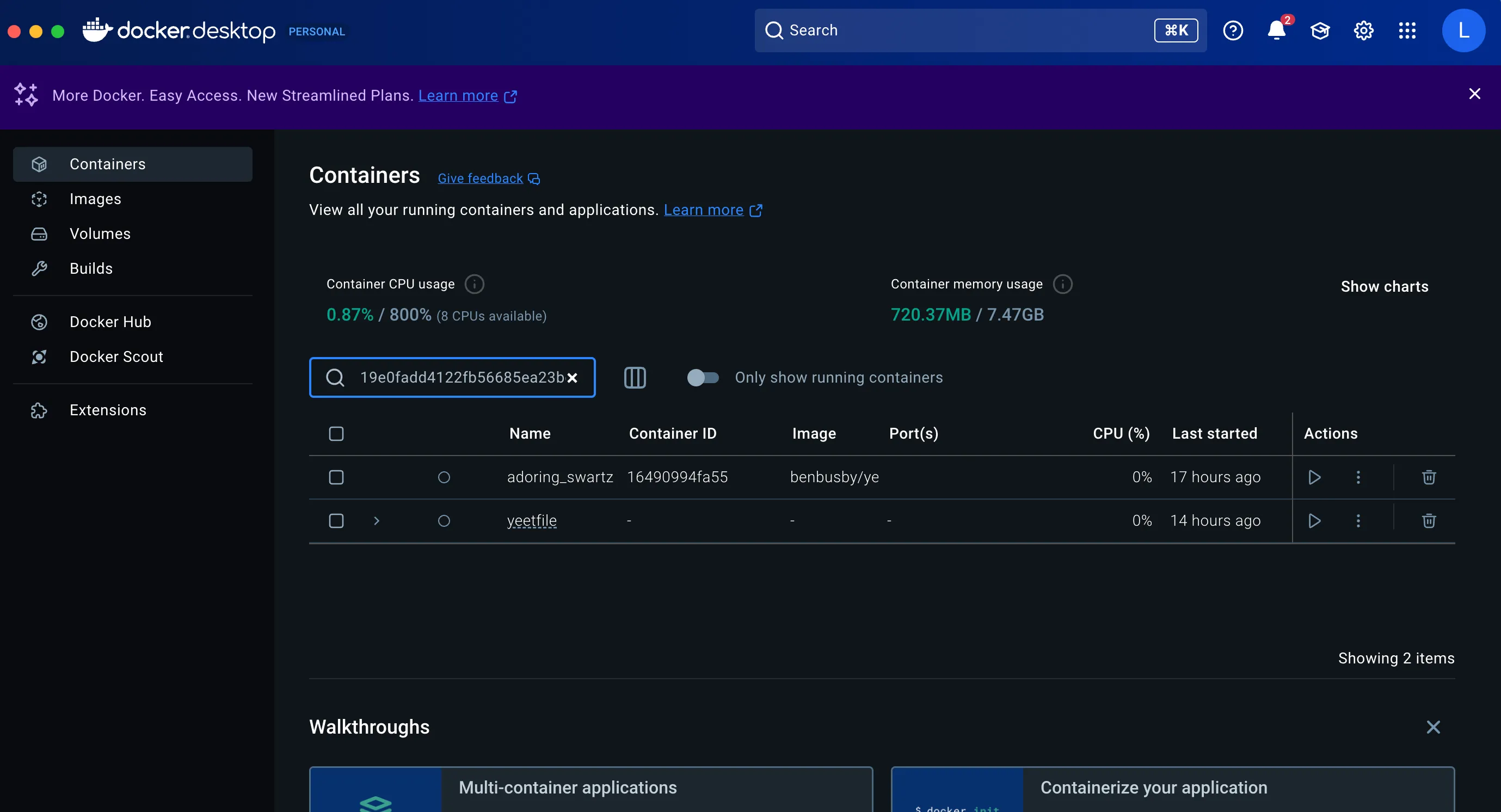Go to Images in the sidebar
Viewport: 1501px width, 812px height.
(95, 199)
